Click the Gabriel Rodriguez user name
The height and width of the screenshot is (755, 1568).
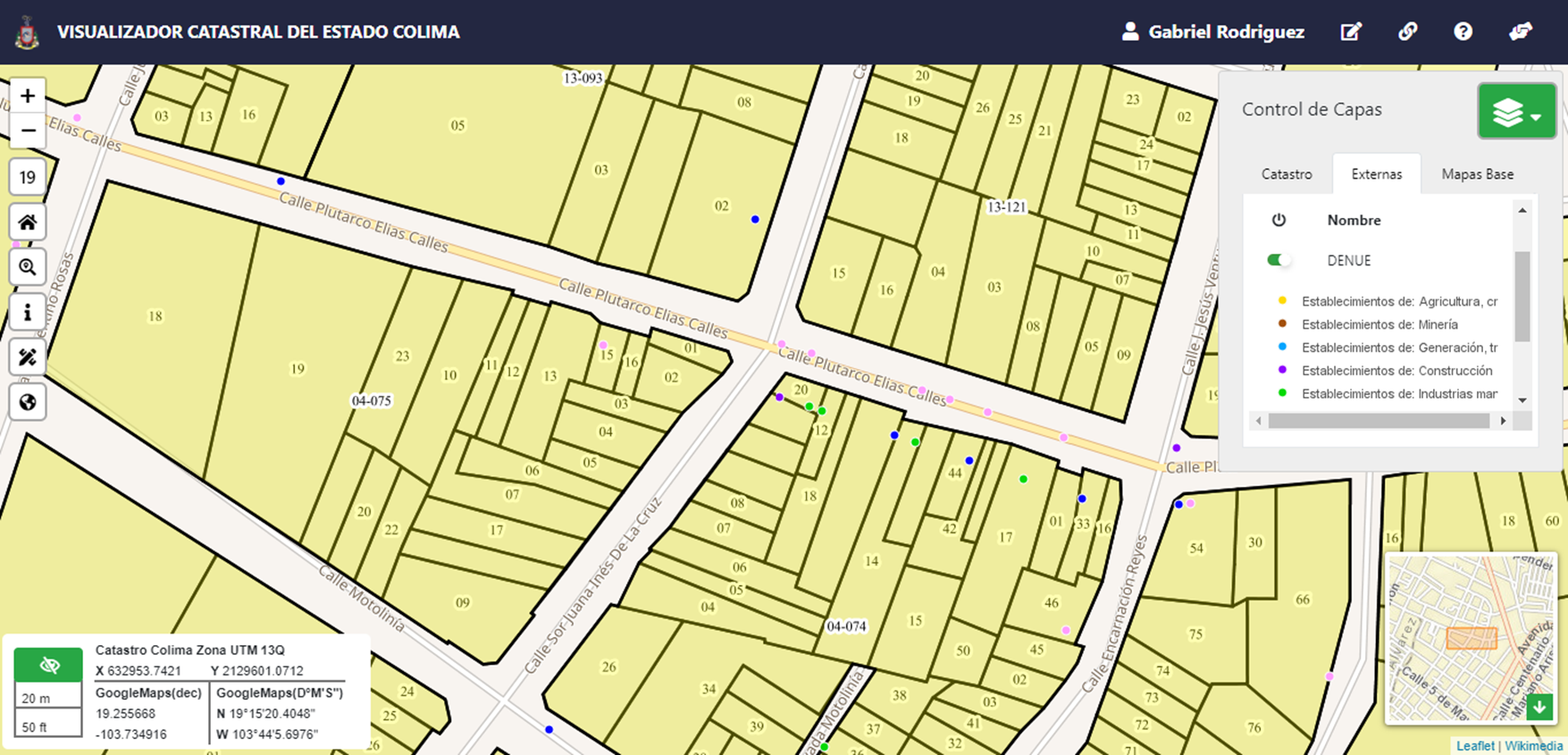coord(1225,32)
